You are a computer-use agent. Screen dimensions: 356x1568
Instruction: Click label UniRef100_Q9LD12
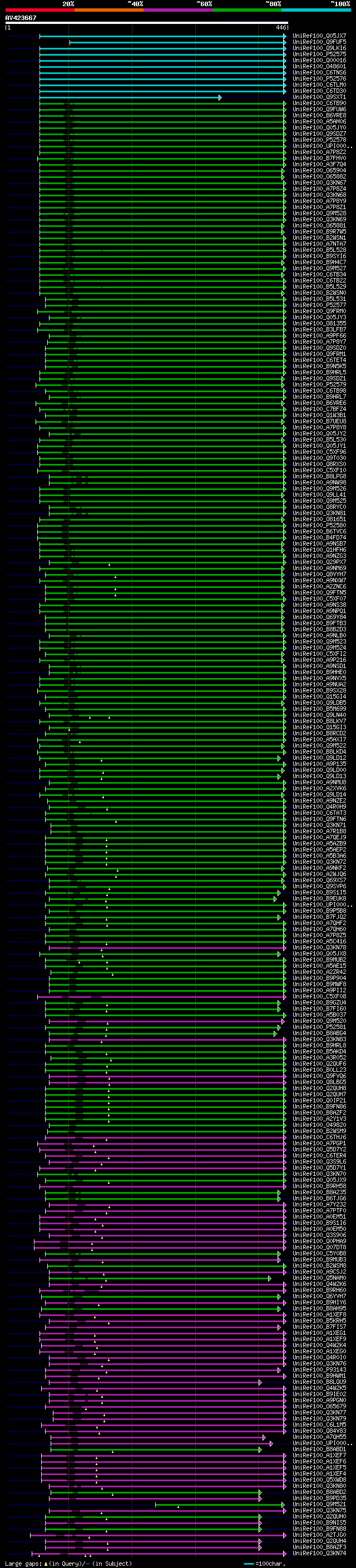pyautogui.click(x=319, y=758)
